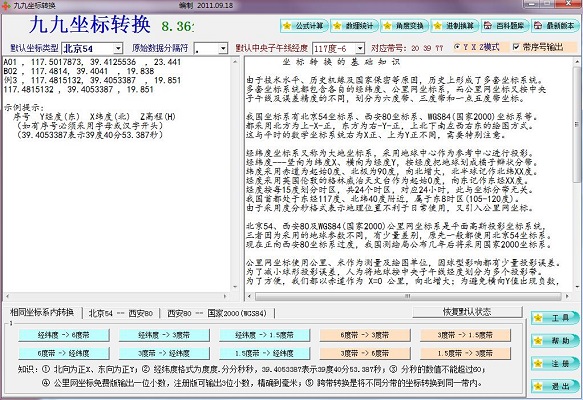Viewport: 583px width, 400px height.
Task: Click the 3度带 -> 1.5度带 button
Action: [466, 335]
